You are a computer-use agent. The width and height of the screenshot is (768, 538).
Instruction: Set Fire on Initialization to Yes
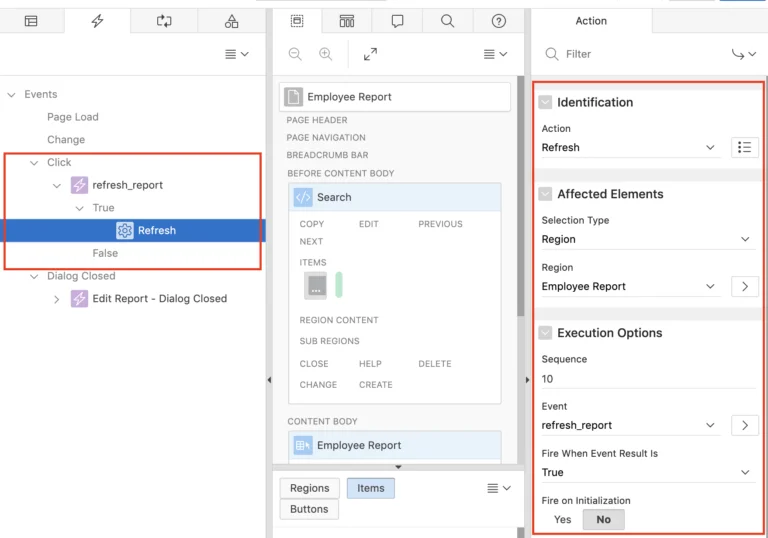[562, 519]
